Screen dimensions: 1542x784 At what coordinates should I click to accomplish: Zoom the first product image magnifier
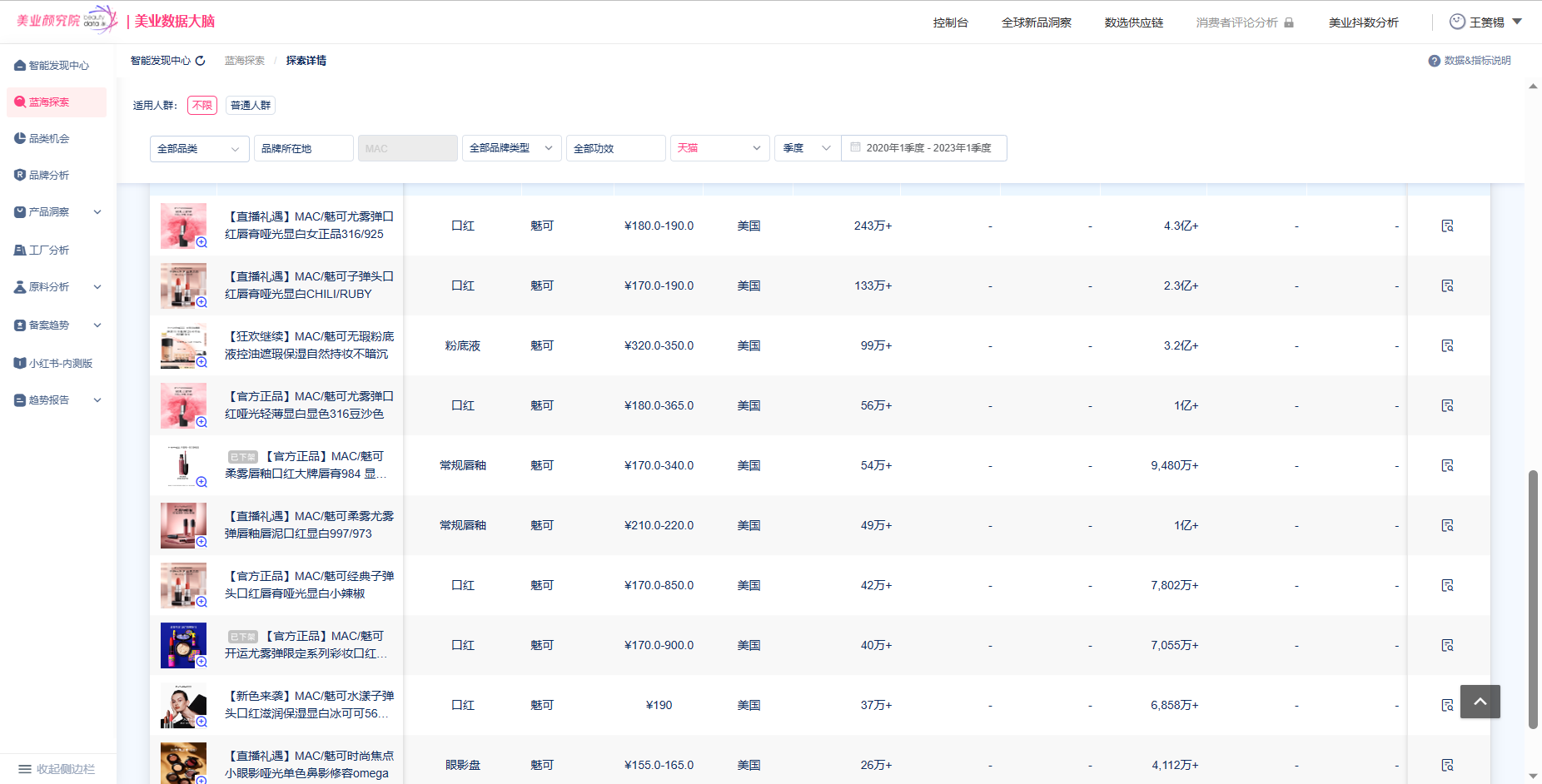pos(201,242)
